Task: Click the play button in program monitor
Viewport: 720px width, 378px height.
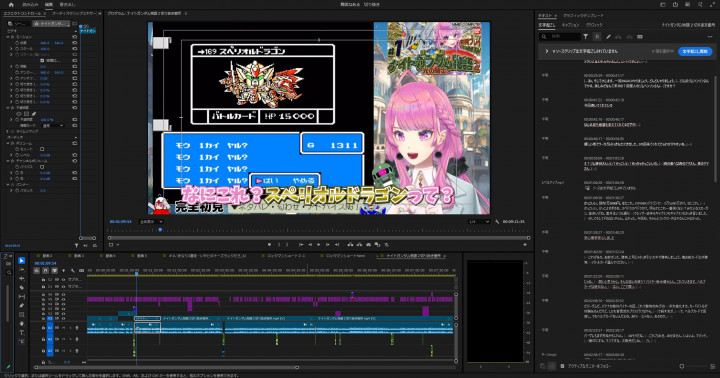Action: click(x=318, y=244)
